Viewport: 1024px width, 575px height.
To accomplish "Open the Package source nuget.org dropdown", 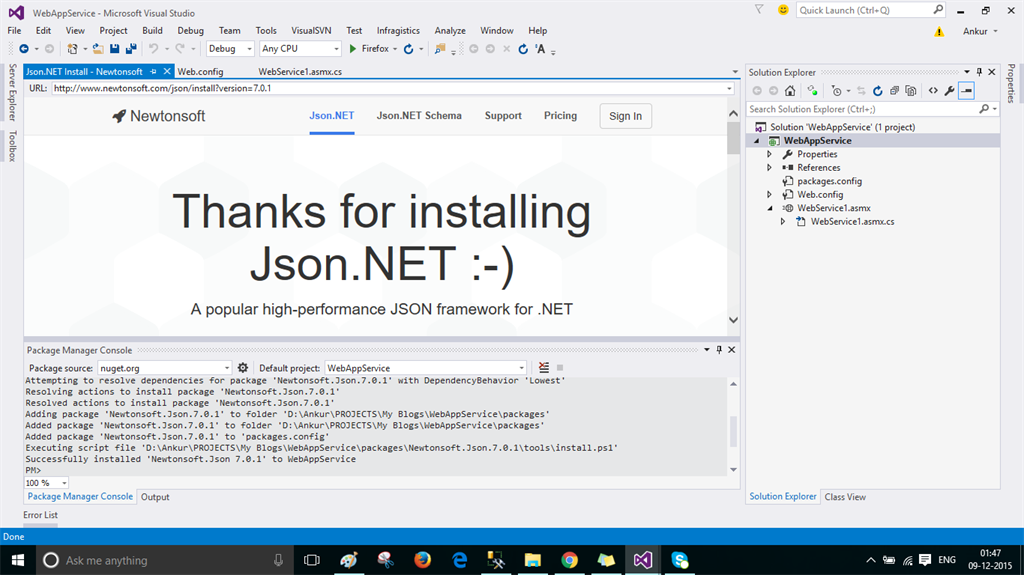I will pyautogui.click(x=227, y=368).
